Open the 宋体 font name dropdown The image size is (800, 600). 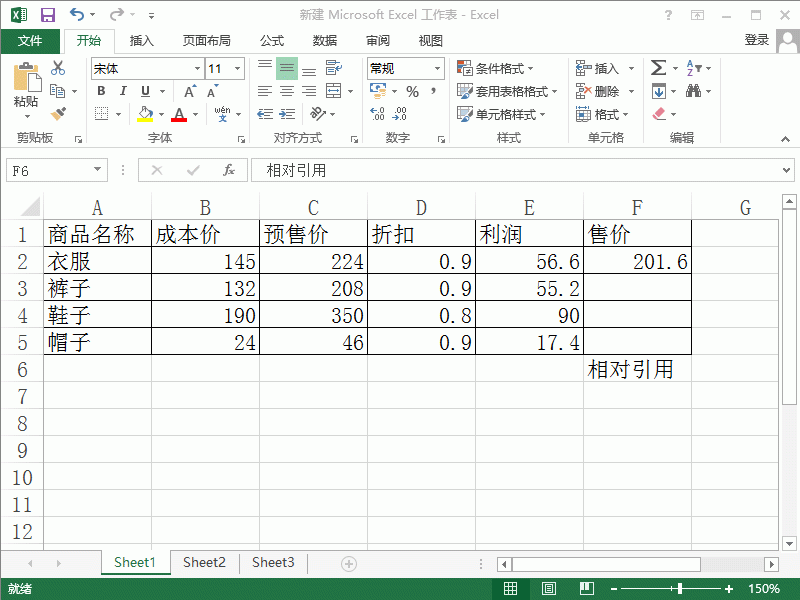[199, 68]
